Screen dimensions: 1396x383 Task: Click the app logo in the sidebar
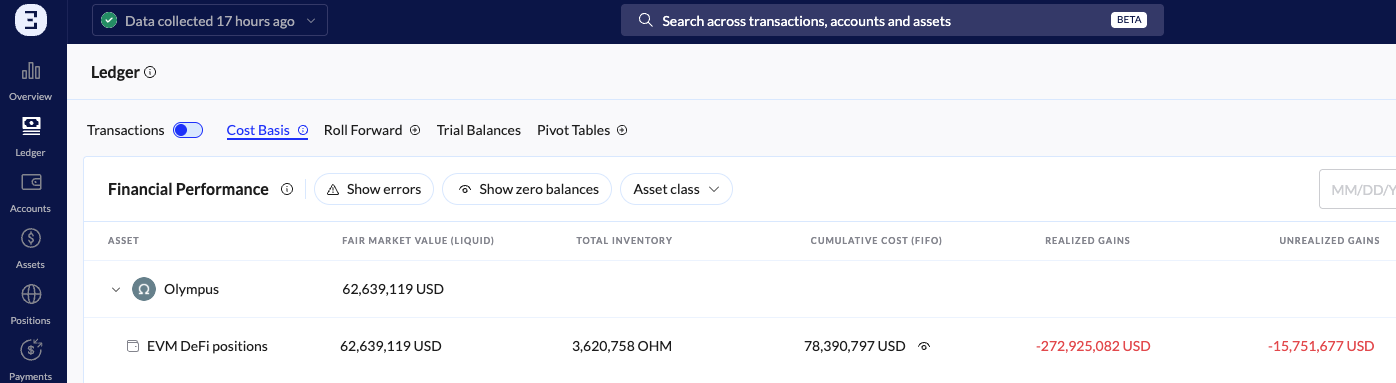pyautogui.click(x=31, y=20)
